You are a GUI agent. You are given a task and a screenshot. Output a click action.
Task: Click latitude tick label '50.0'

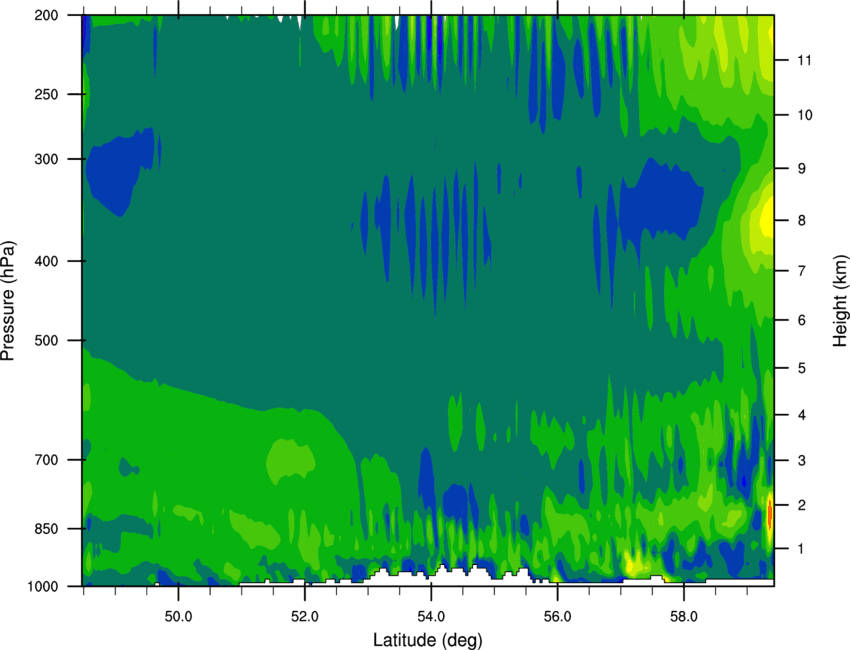click(x=178, y=617)
